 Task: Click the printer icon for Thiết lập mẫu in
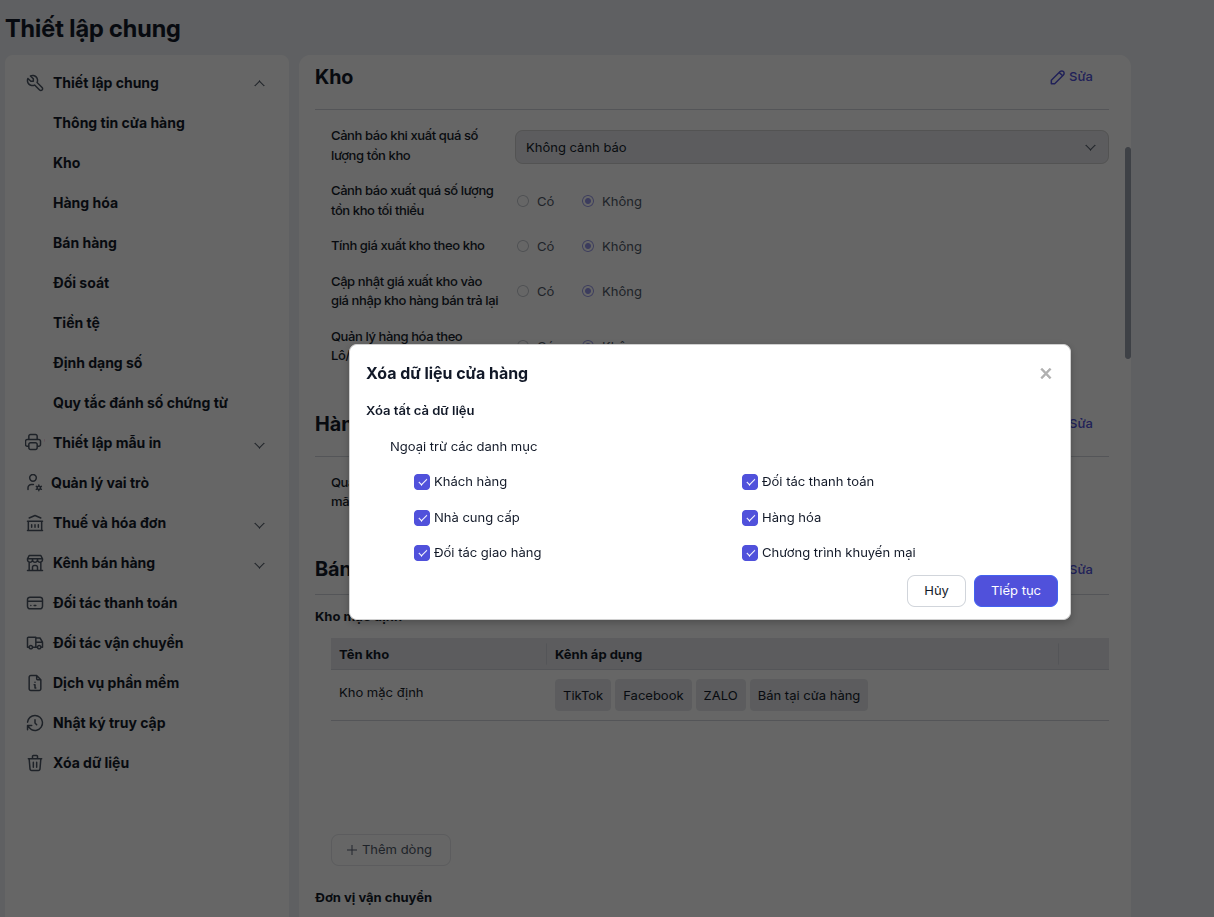[34, 443]
